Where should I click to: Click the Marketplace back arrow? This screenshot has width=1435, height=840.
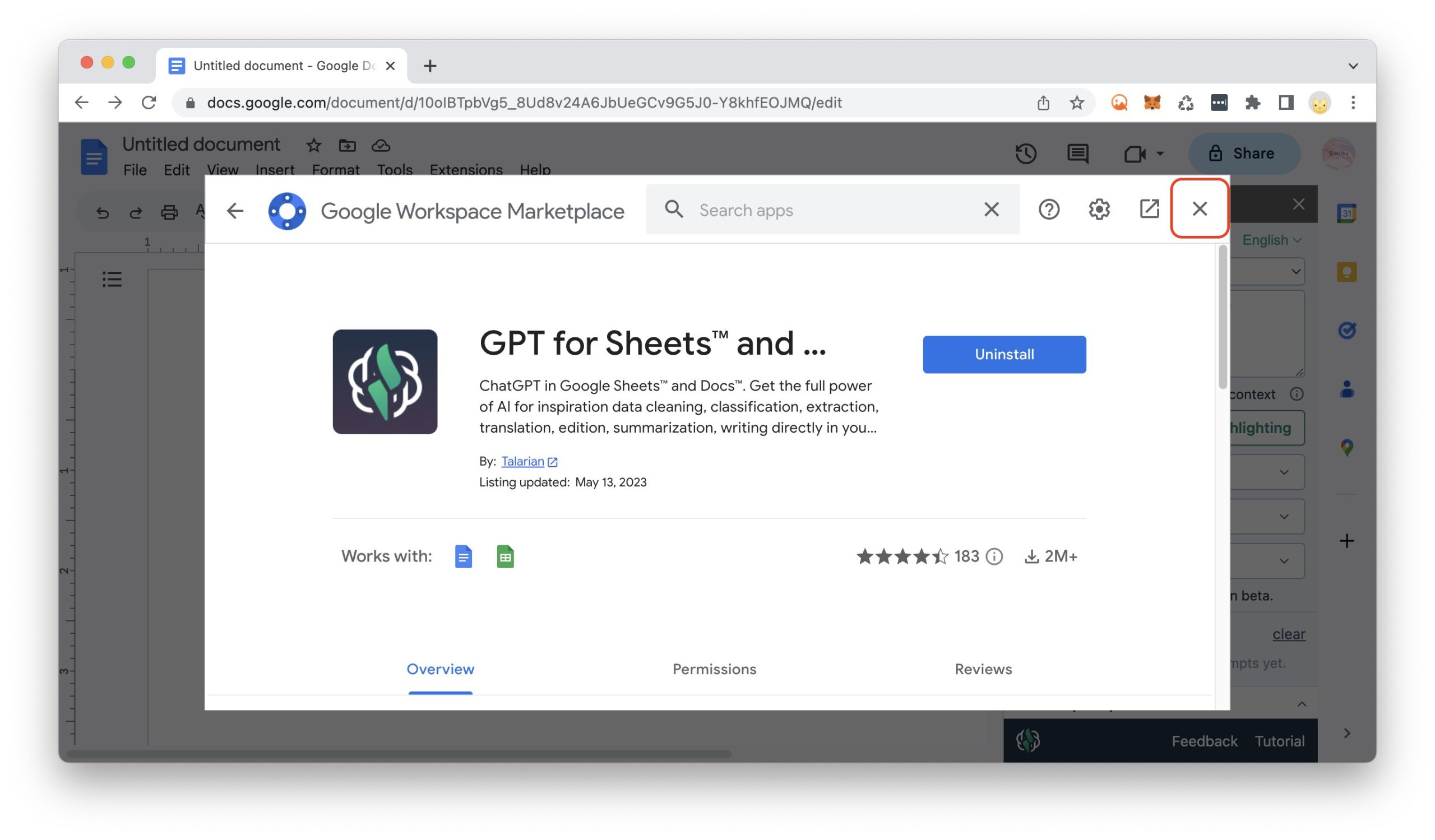tap(235, 211)
